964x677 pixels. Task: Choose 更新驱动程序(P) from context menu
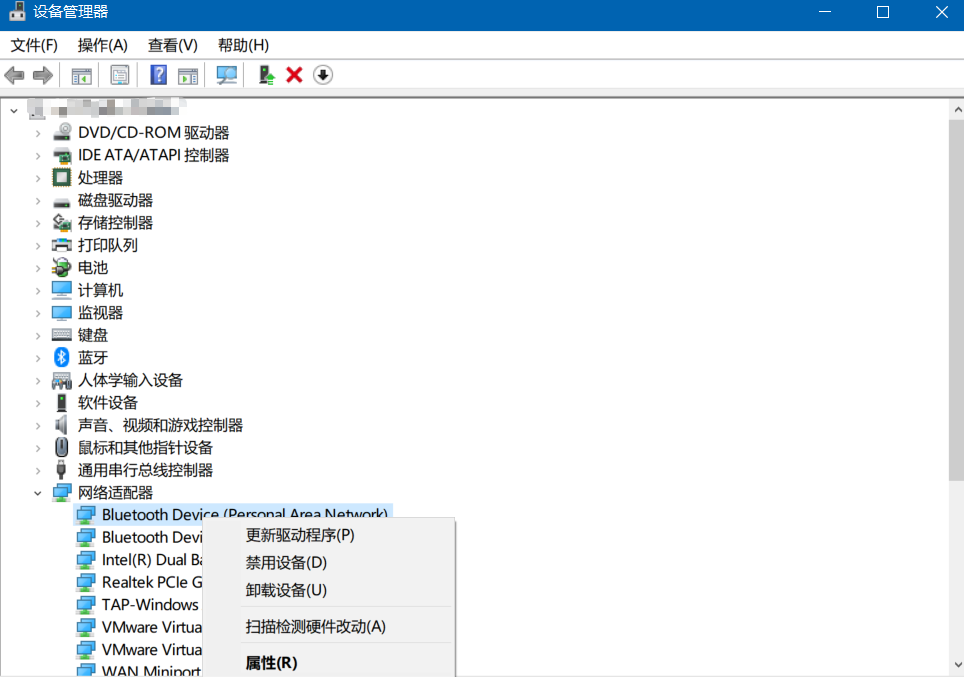coord(300,535)
